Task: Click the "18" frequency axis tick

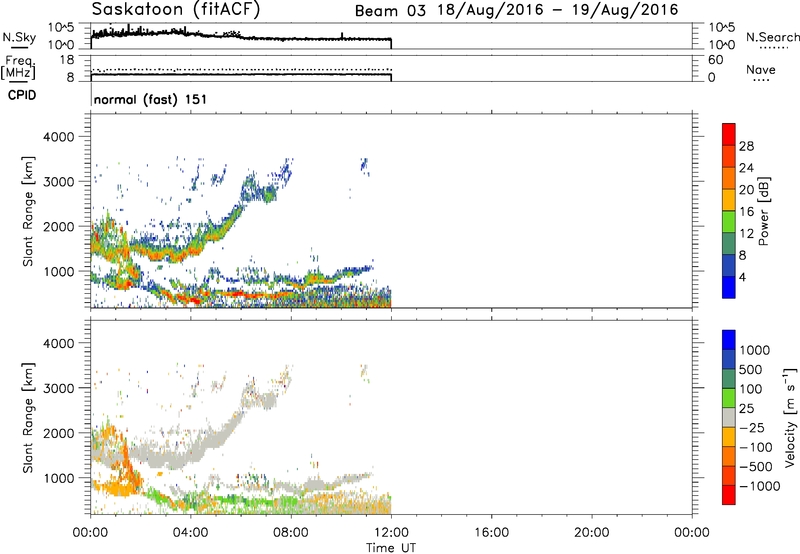Action: [67, 60]
